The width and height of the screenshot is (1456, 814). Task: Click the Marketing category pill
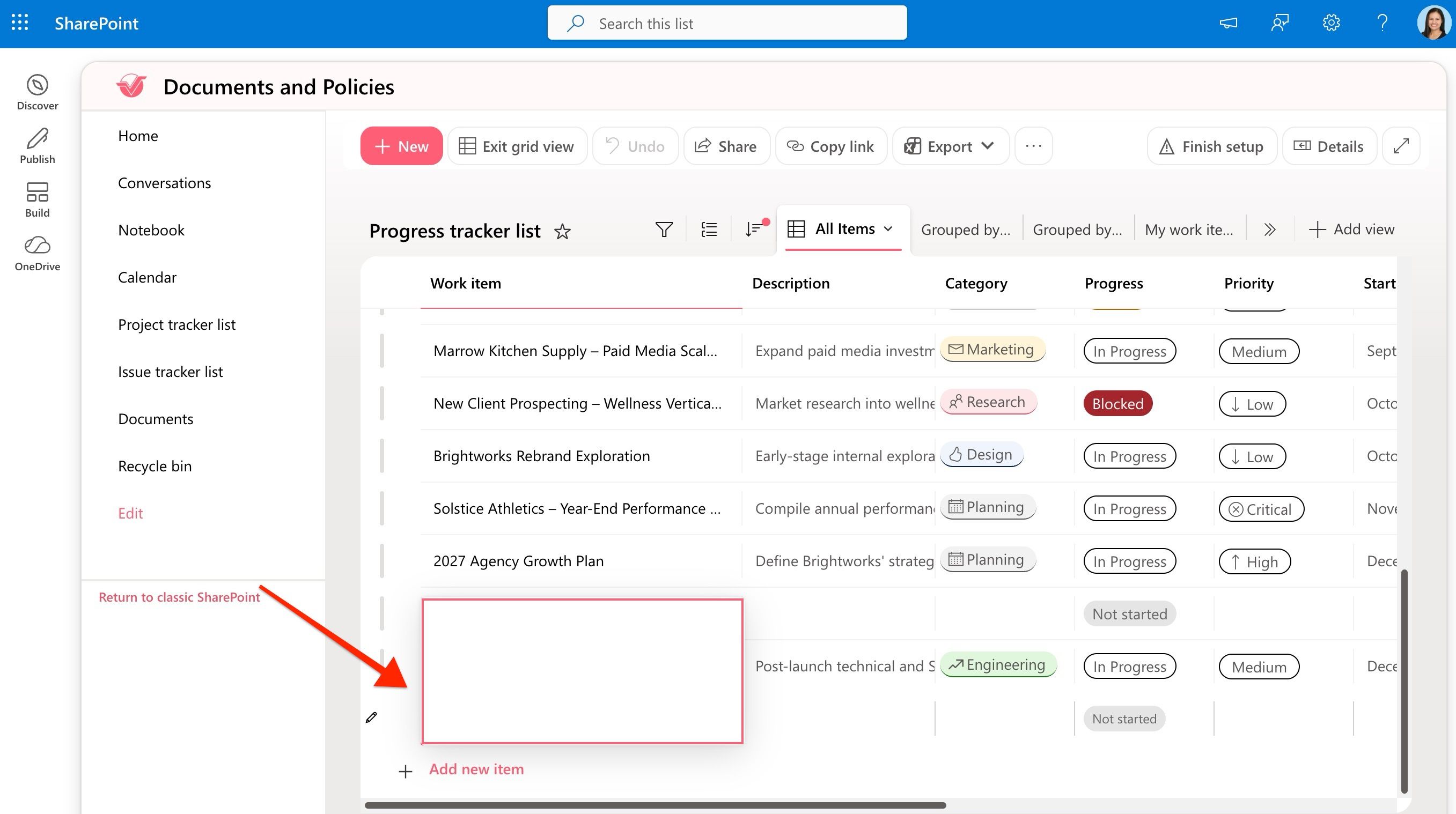[x=992, y=350]
